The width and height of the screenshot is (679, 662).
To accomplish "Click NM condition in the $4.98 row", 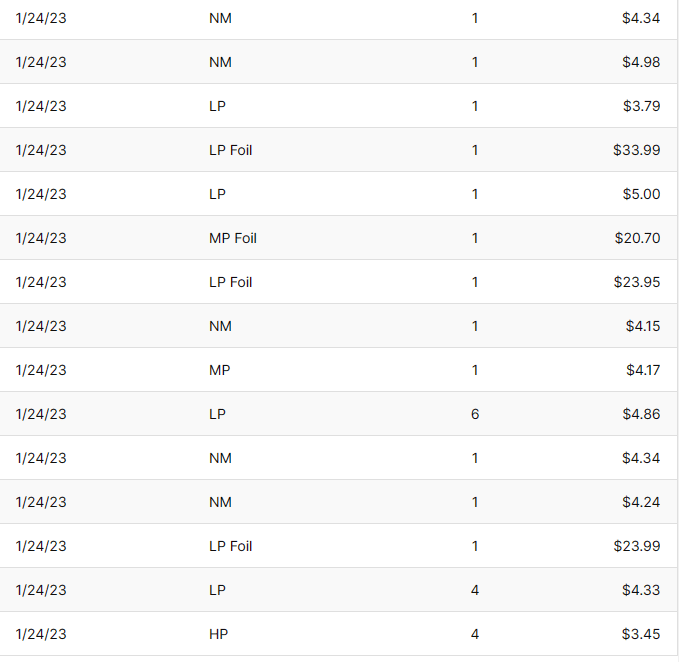I will click(220, 62).
